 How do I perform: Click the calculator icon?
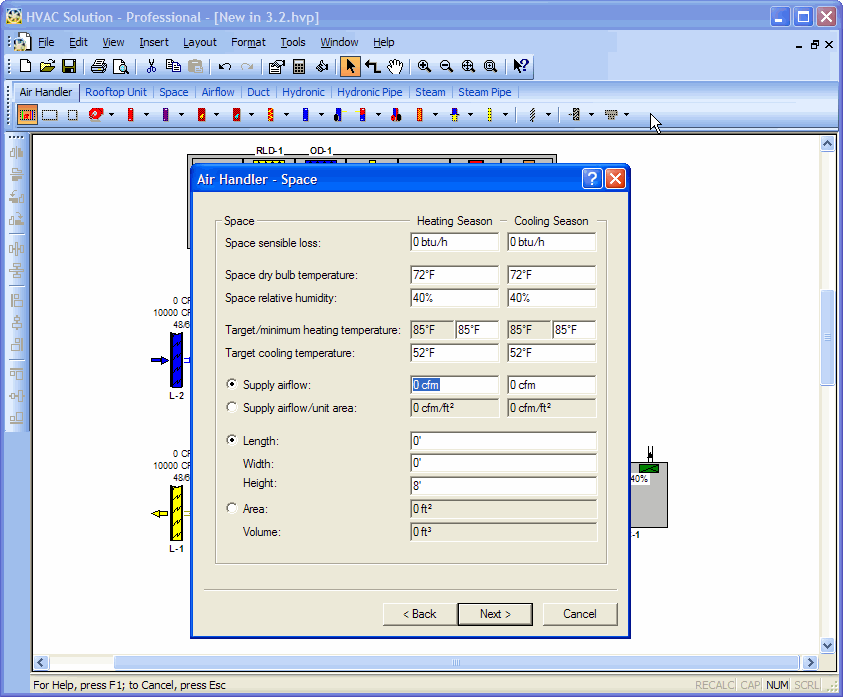tap(299, 66)
